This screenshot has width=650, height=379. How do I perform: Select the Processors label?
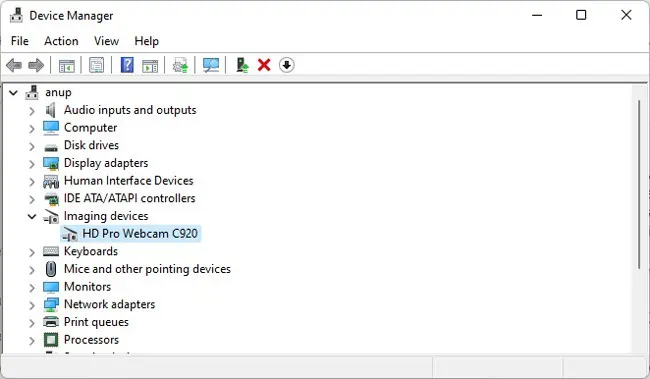click(92, 340)
